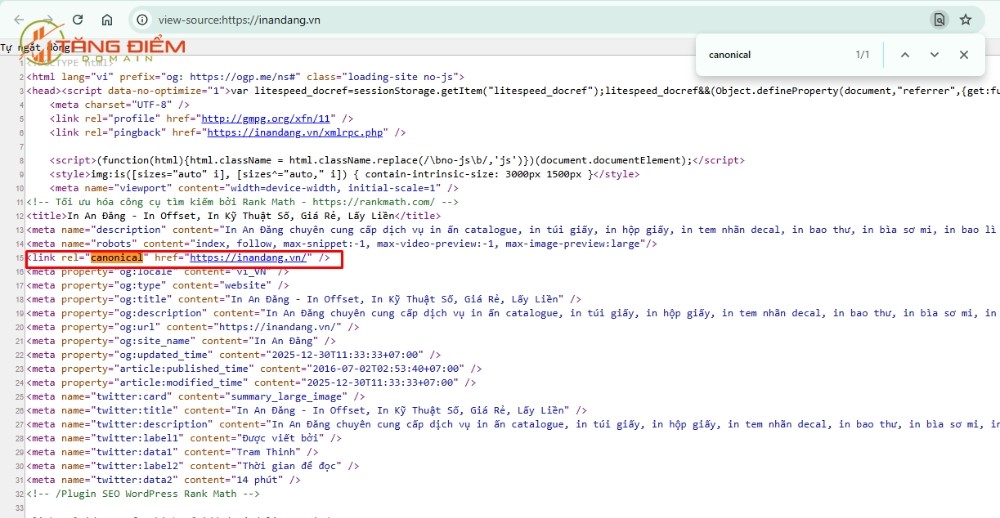Viewport: 1000px width, 518px height.
Task: Click the highlighted word canonical in source
Action: point(117,258)
